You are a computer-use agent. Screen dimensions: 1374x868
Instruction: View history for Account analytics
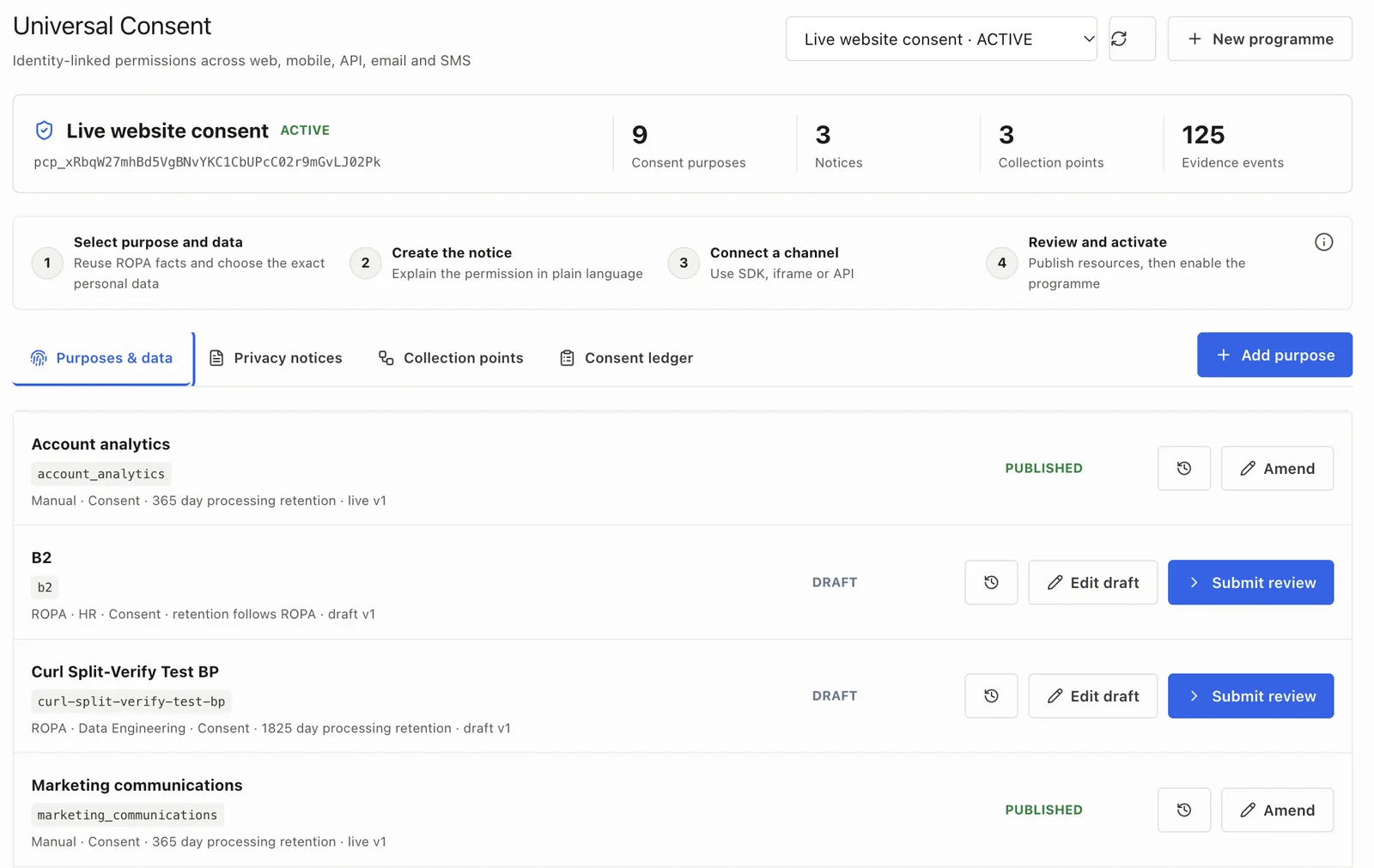(1183, 468)
